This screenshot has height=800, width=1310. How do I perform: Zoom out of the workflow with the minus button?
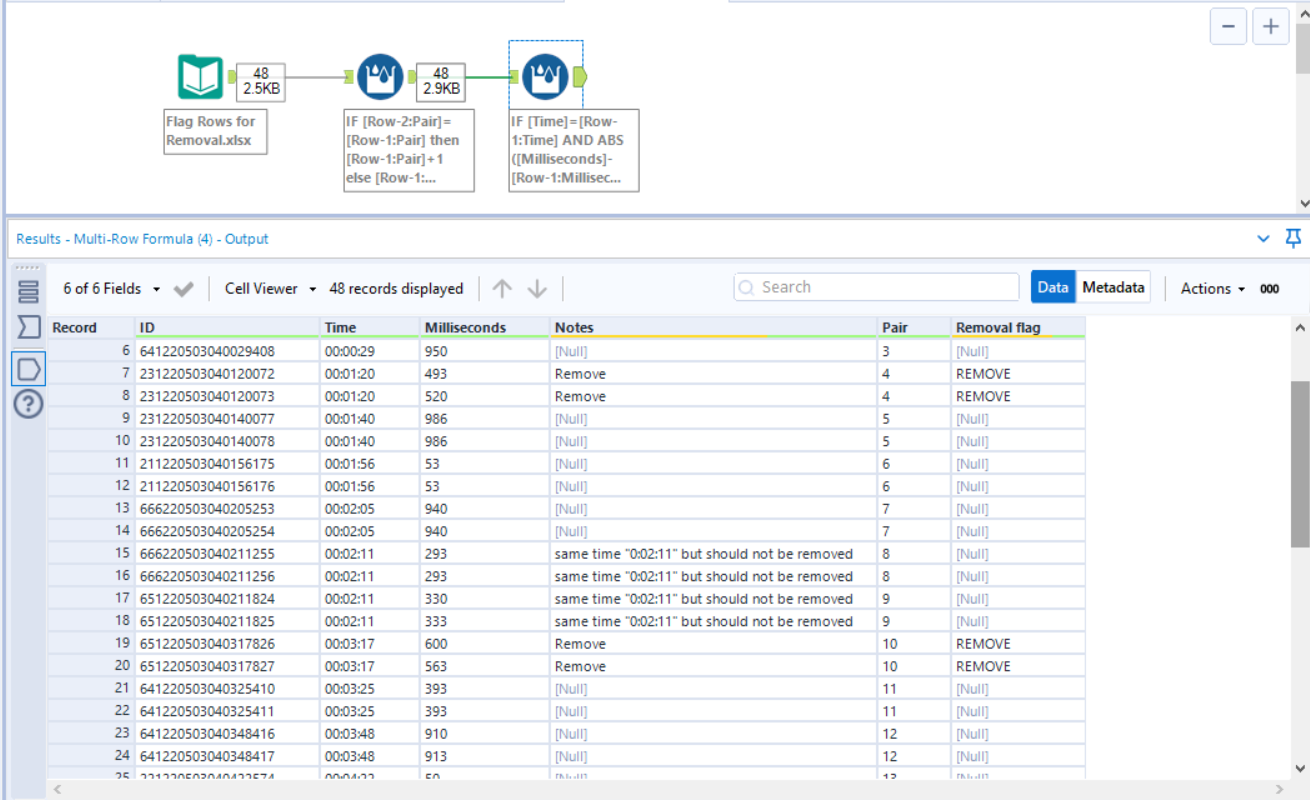click(1228, 26)
